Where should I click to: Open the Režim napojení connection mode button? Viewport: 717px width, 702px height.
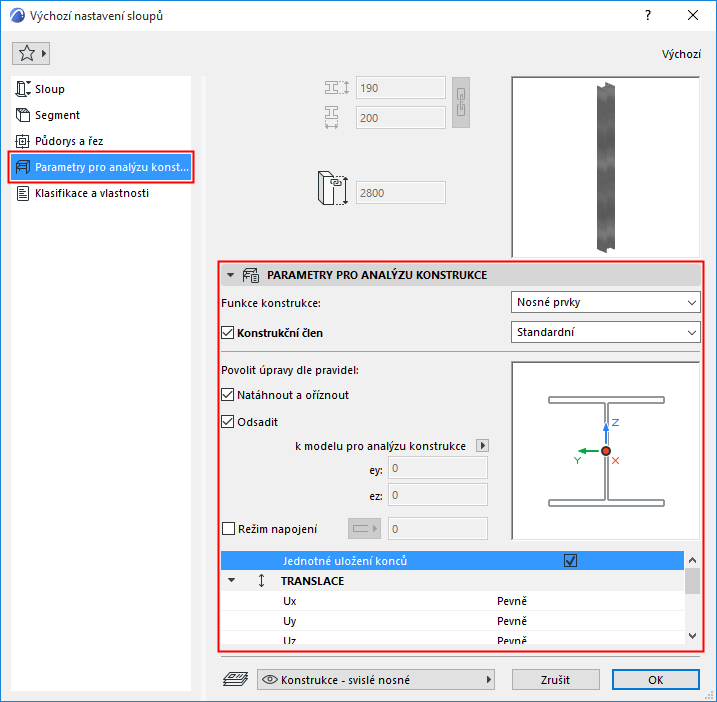(x=364, y=529)
